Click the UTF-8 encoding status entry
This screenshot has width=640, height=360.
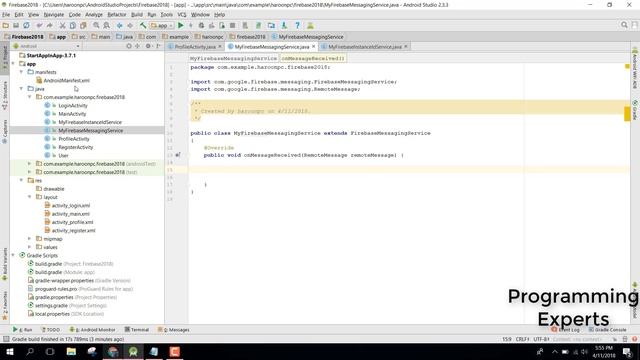tap(541, 339)
